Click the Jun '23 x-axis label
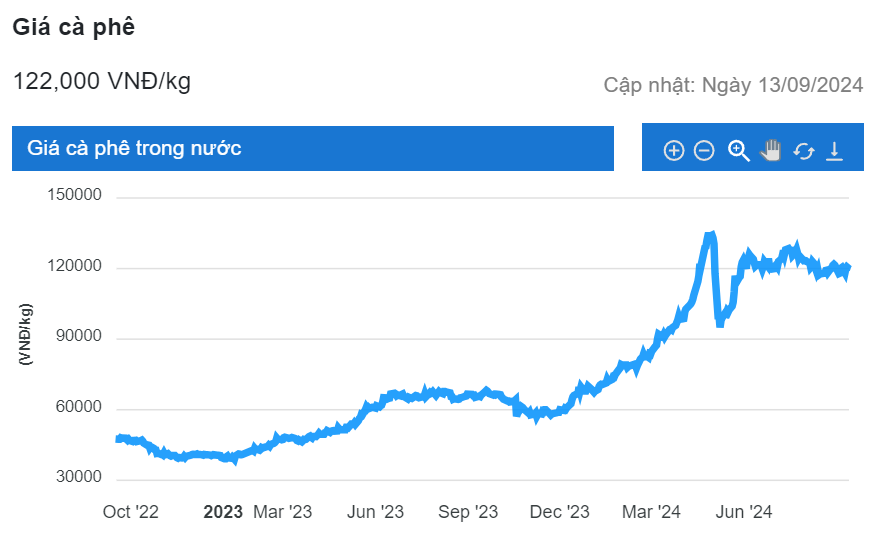The height and width of the screenshot is (549, 884). click(375, 512)
